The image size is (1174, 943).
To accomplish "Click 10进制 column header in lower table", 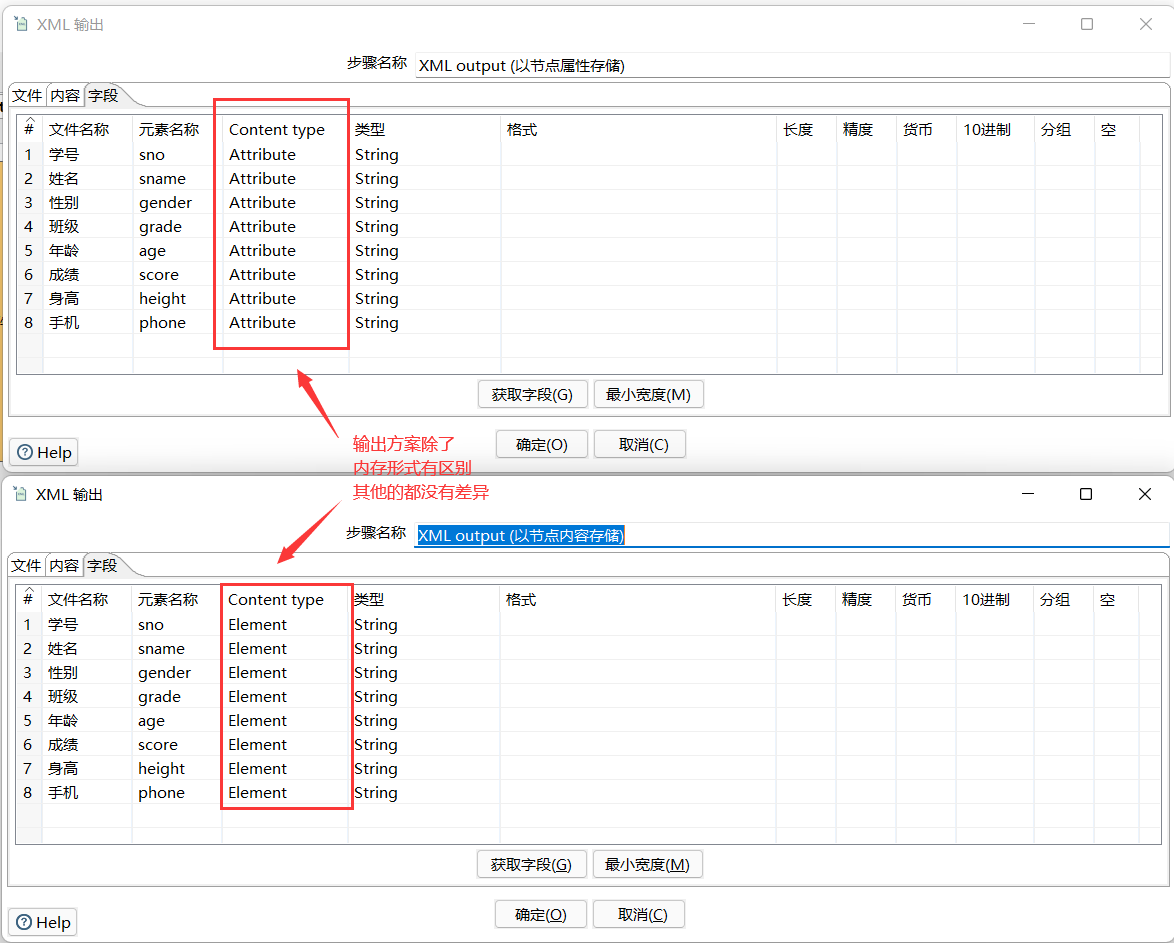I will click(x=994, y=599).
